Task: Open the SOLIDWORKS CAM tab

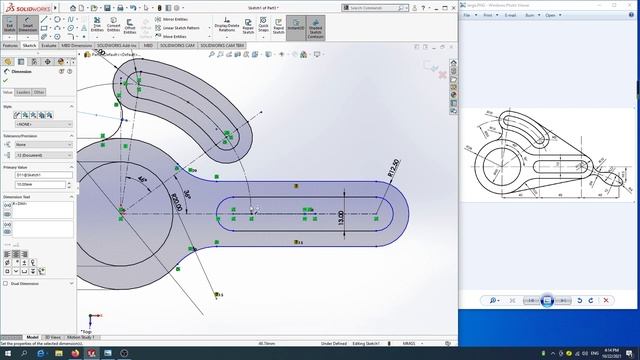Action: point(177,45)
